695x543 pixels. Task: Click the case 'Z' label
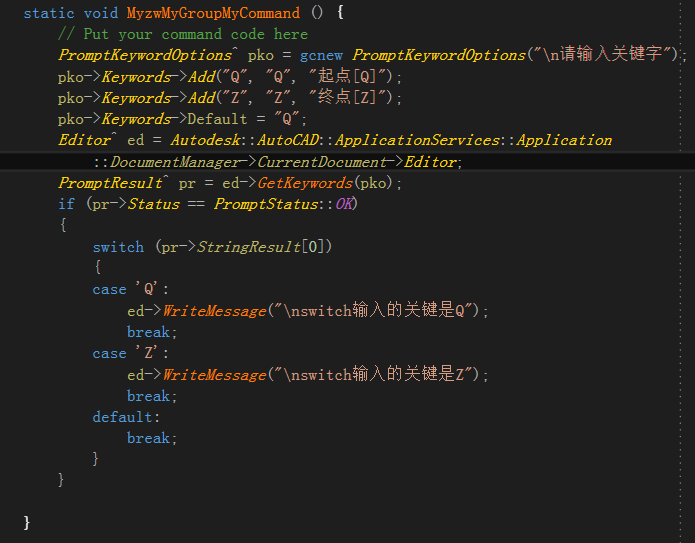[131, 353]
